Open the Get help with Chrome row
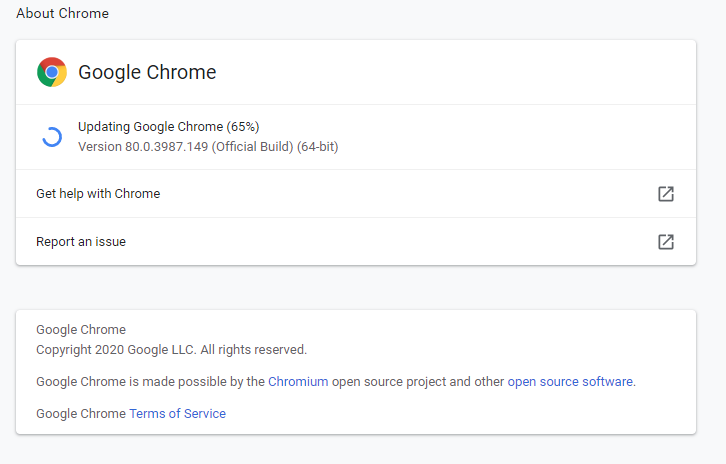 click(98, 194)
